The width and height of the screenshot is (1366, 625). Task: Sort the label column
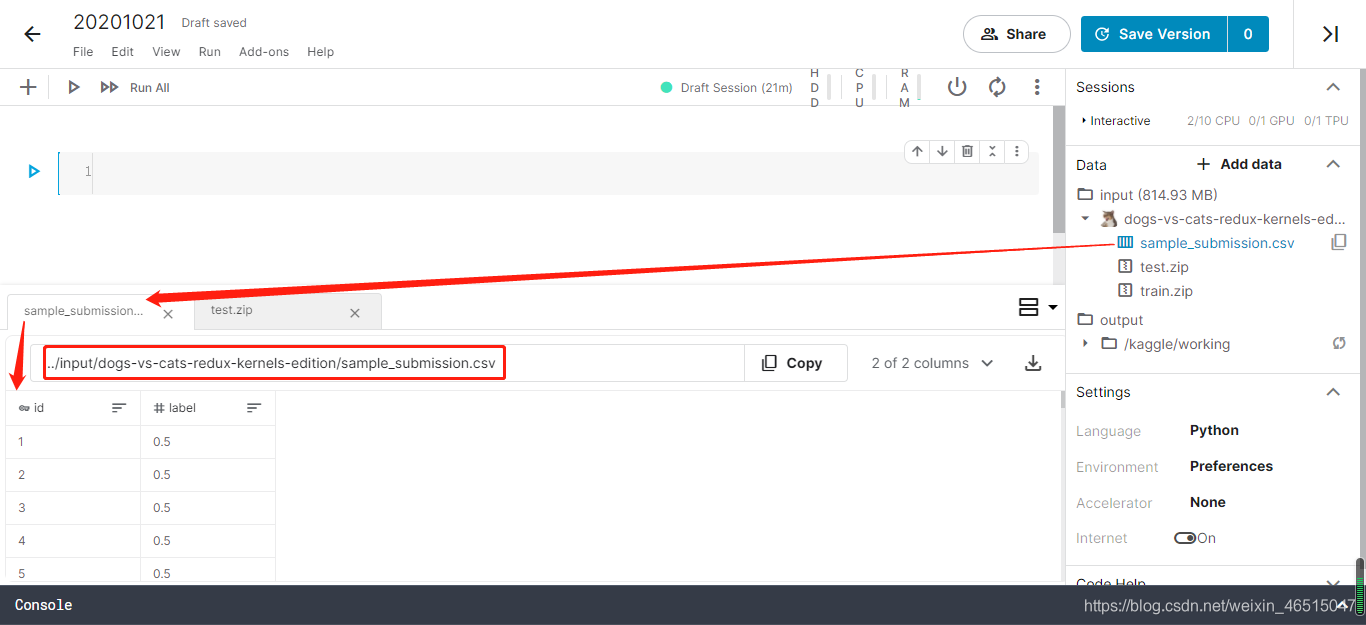pyautogui.click(x=254, y=408)
